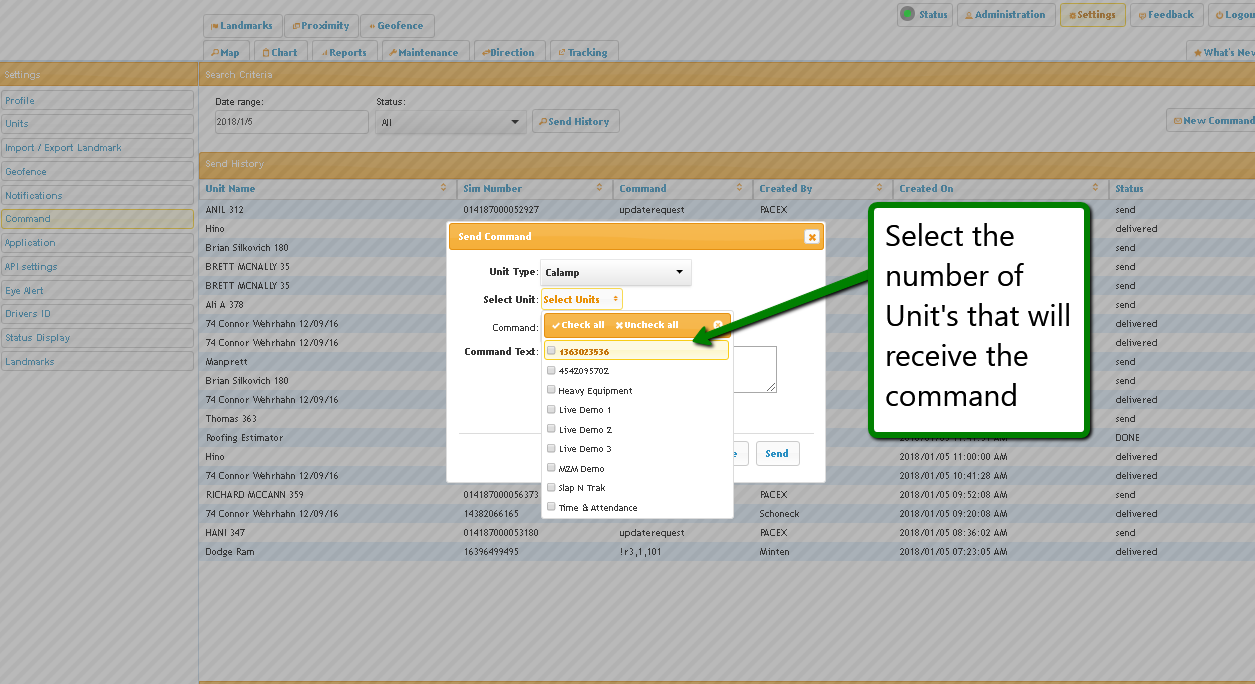Tick the Live Demo 1 checkbox
The width and height of the screenshot is (1255, 684).
pos(551,410)
